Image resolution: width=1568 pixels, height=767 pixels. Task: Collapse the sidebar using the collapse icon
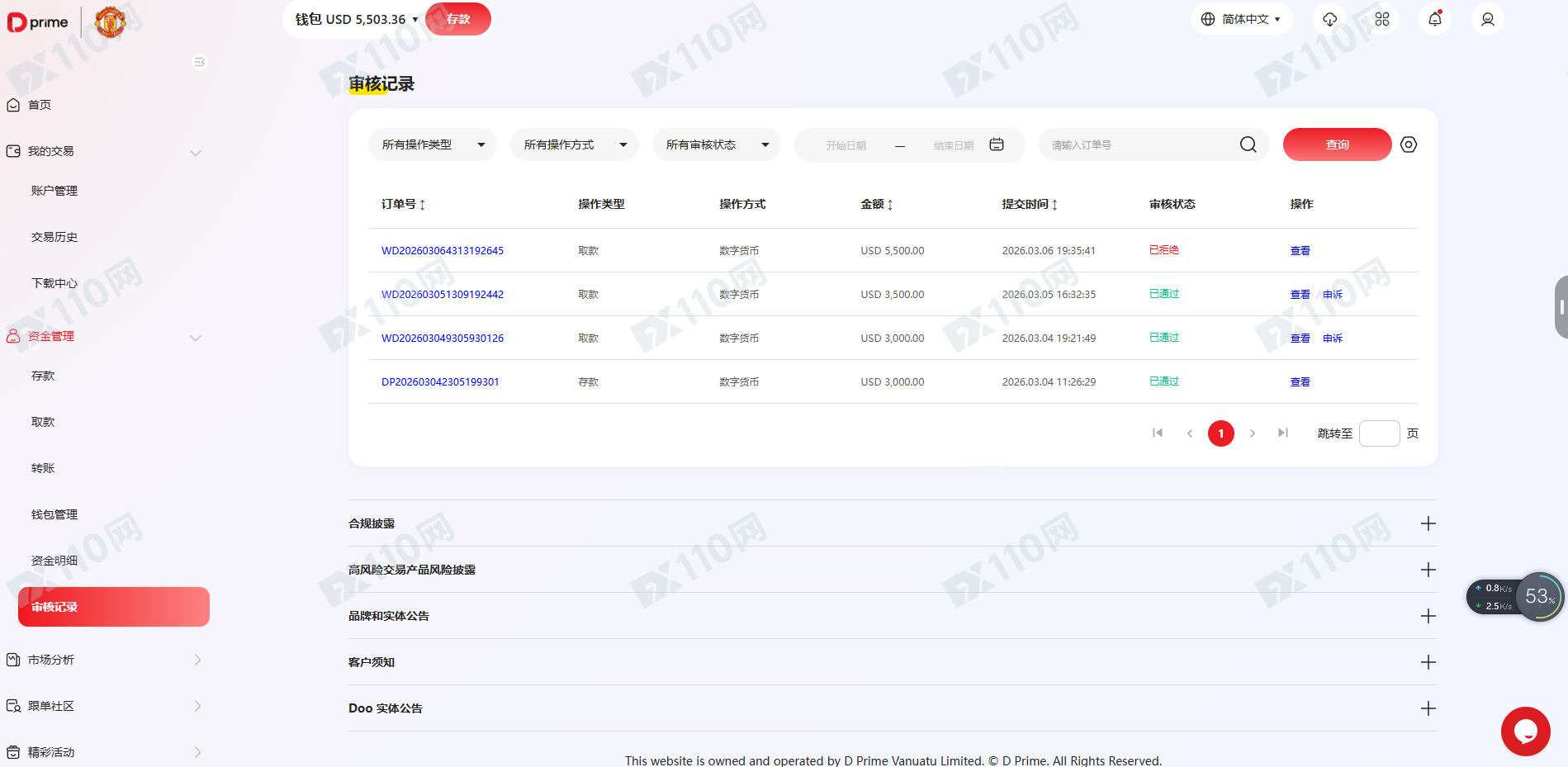(198, 61)
